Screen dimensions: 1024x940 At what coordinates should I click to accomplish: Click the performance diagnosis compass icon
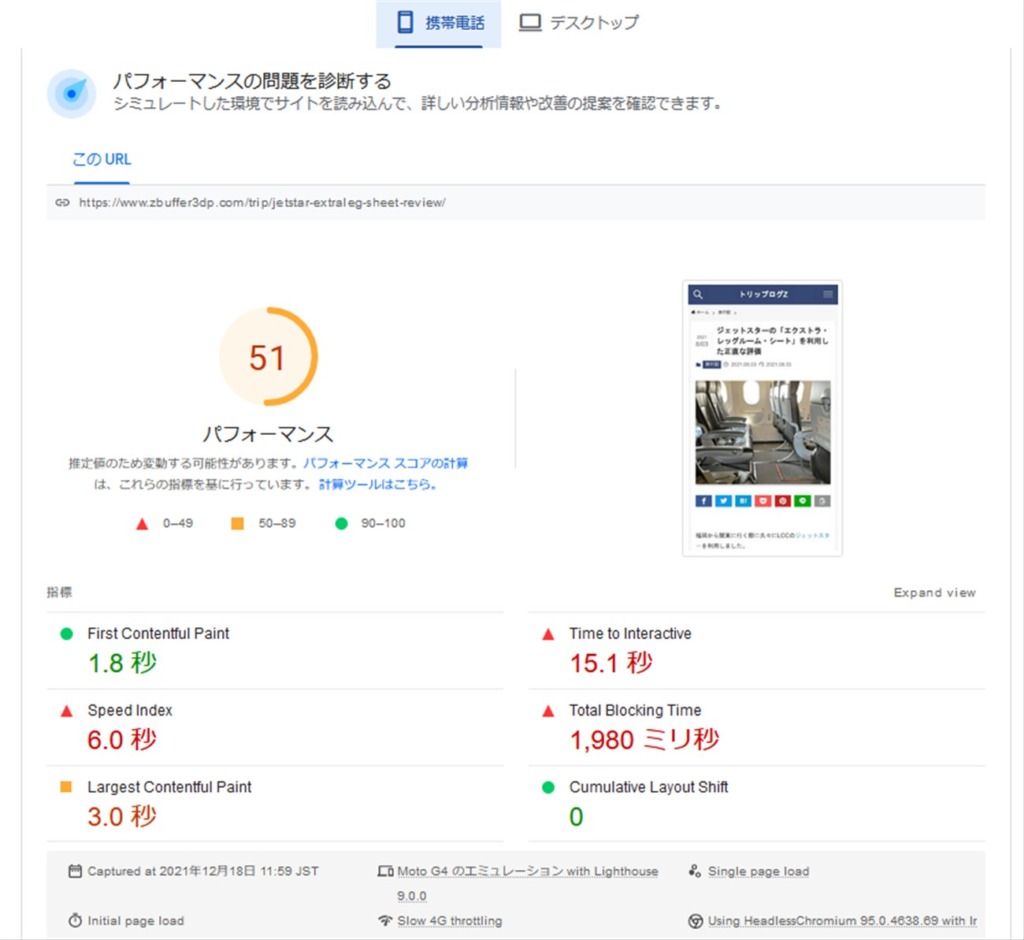(x=71, y=93)
